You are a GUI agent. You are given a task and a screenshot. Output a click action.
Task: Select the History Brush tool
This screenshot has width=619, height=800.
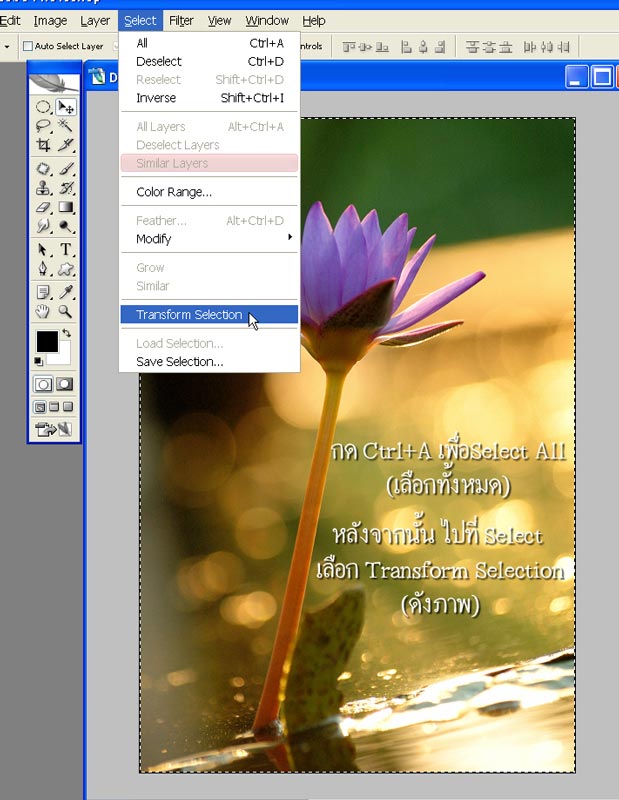pos(65,188)
